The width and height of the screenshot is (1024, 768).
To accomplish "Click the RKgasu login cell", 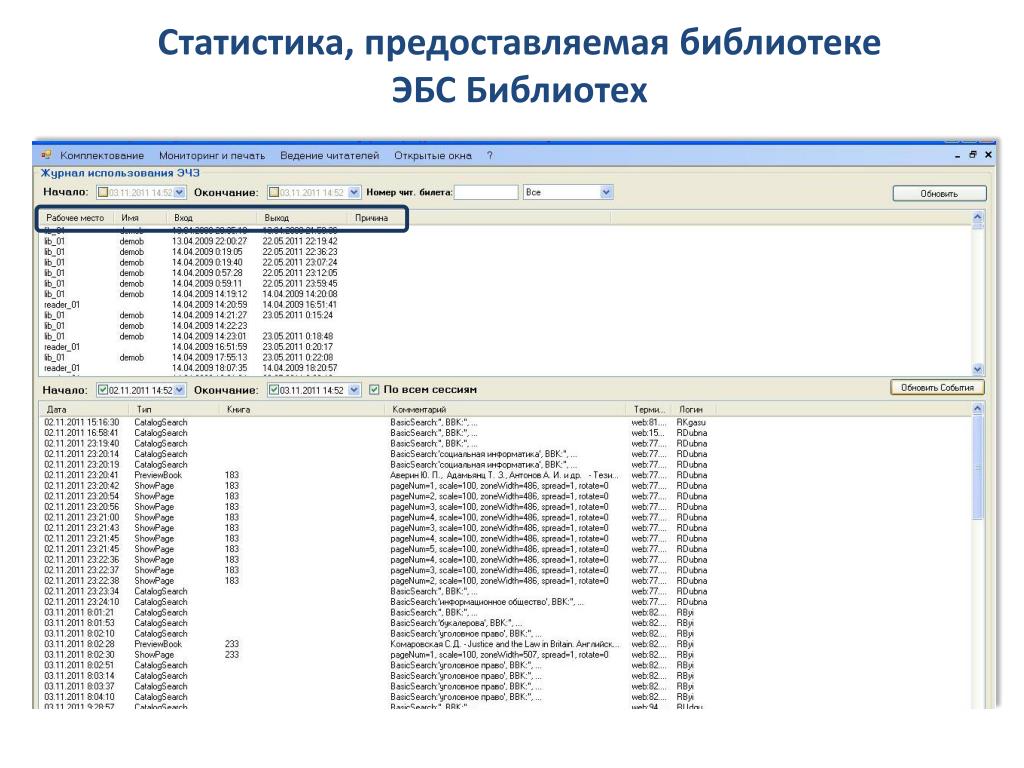I will click(691, 423).
